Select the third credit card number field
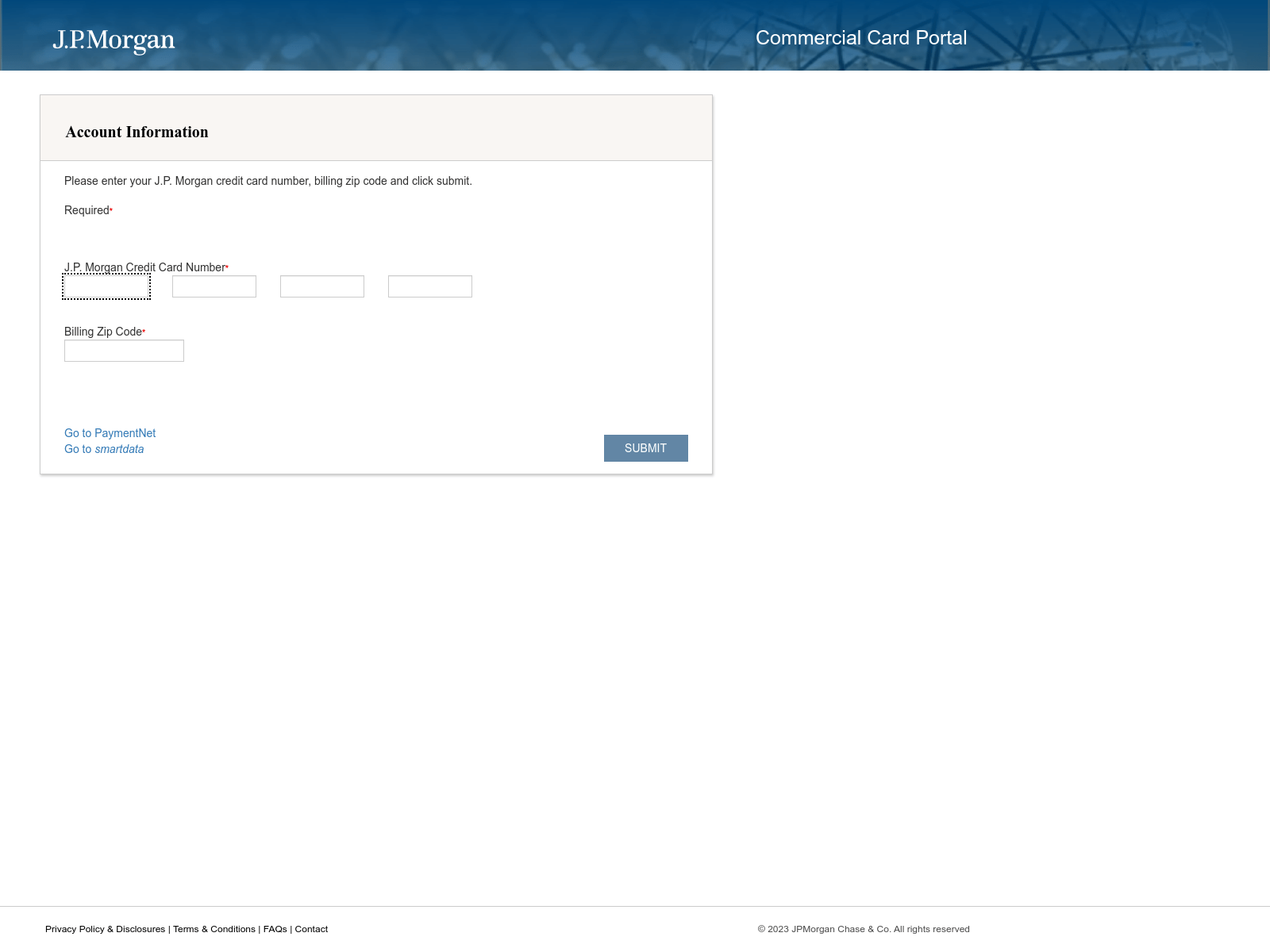1270x952 pixels. coord(322,286)
